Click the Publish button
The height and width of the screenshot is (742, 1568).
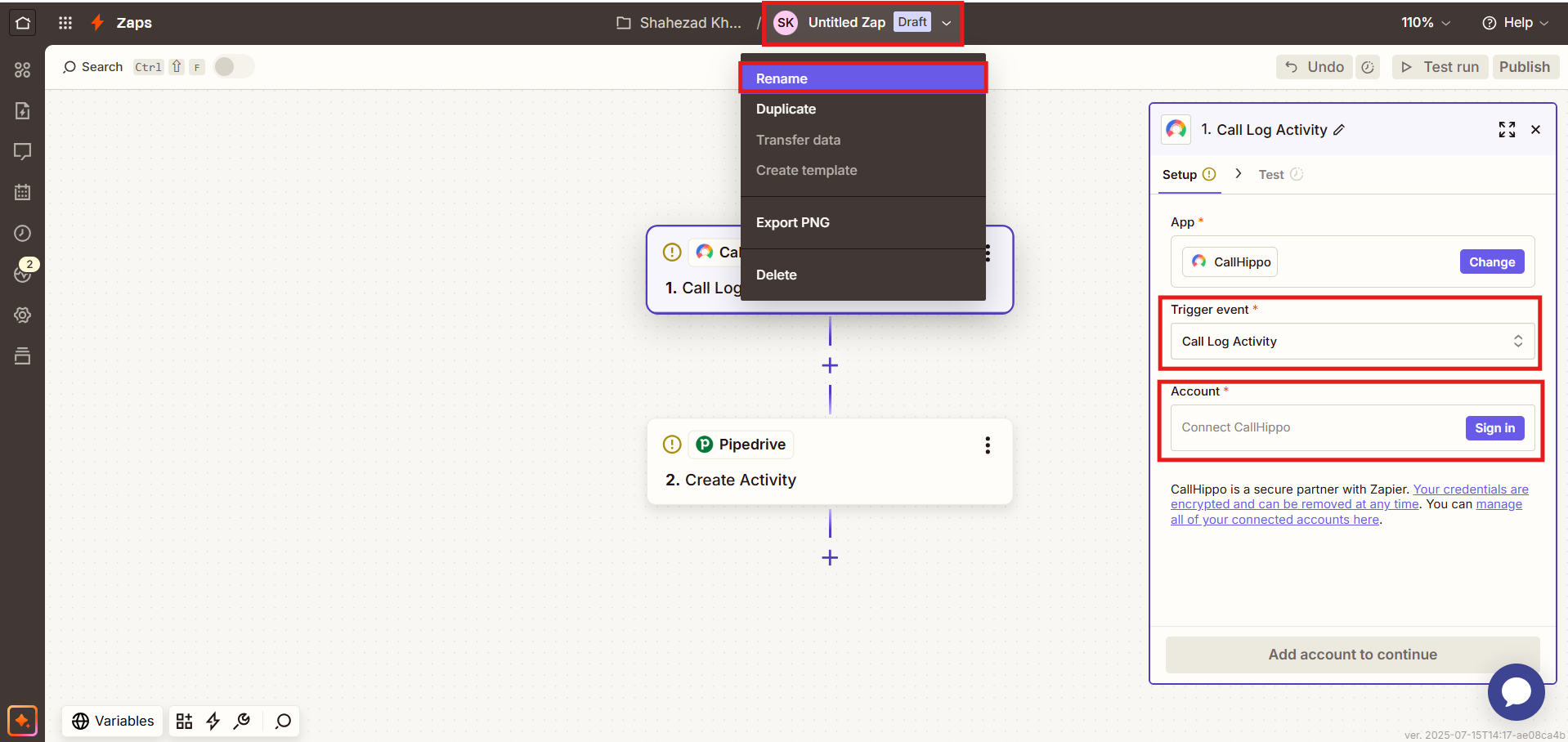coord(1525,67)
